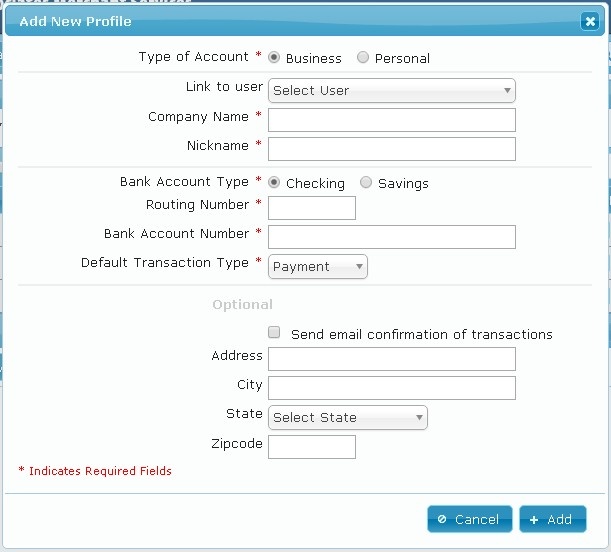Enable send email confirmation of transactions
611x552 pixels.
pos(274,333)
